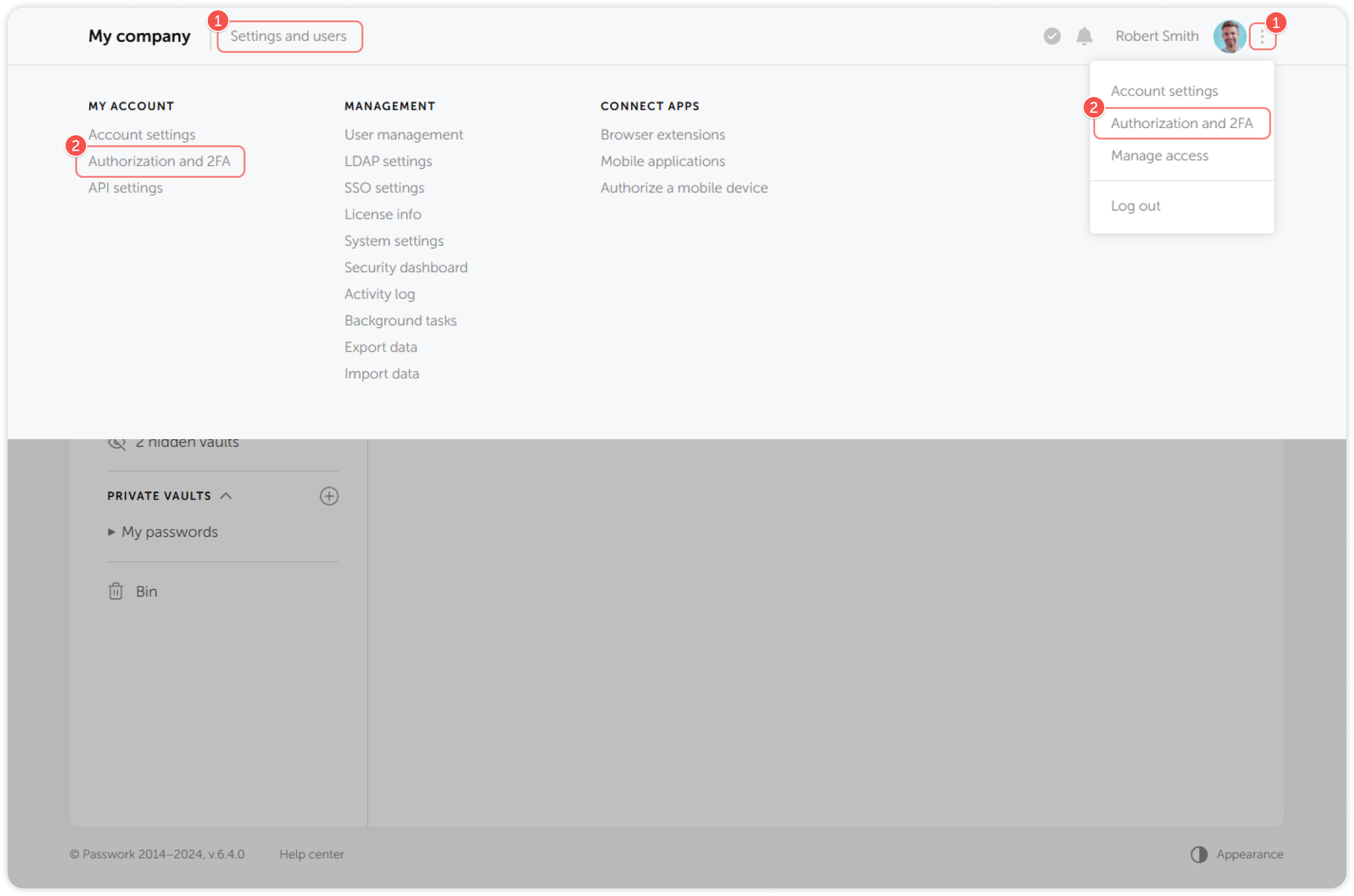
Task: Open the Bin
Action: [x=147, y=591]
